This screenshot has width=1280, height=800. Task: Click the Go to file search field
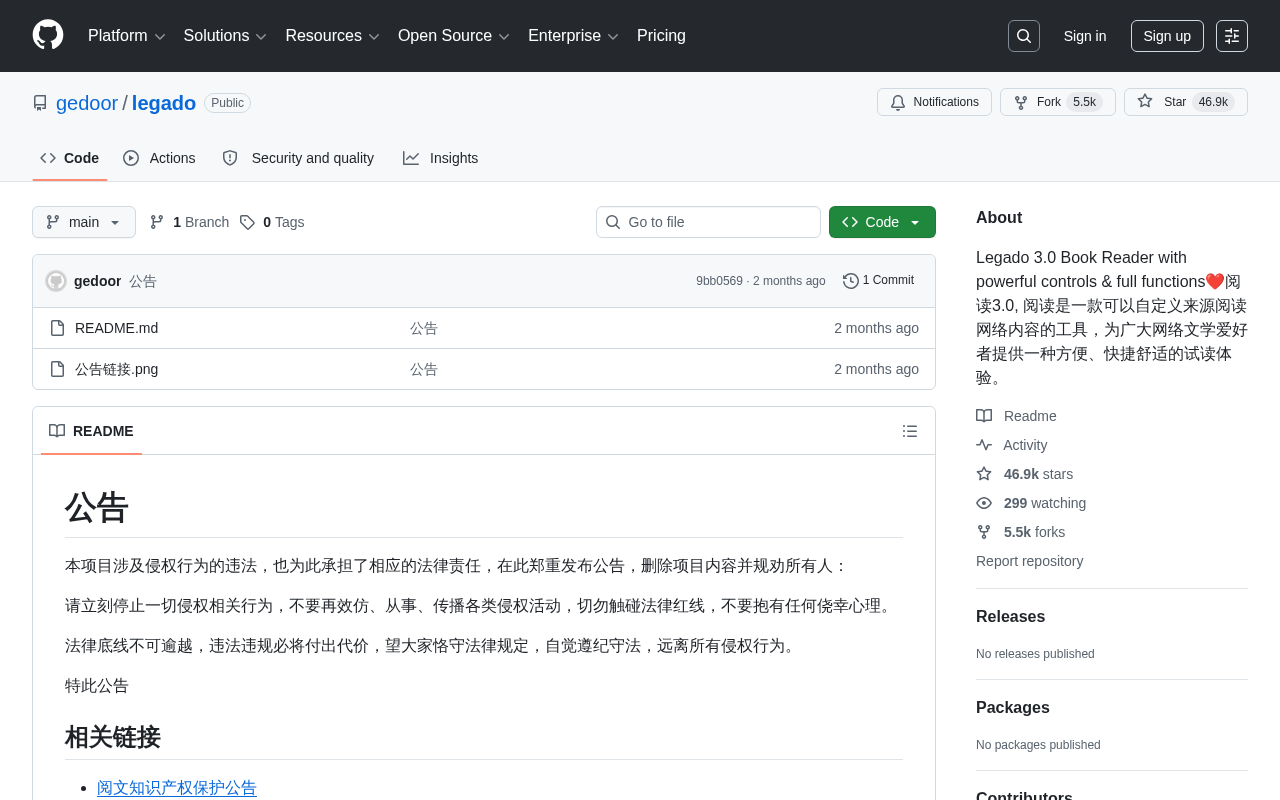pos(708,222)
